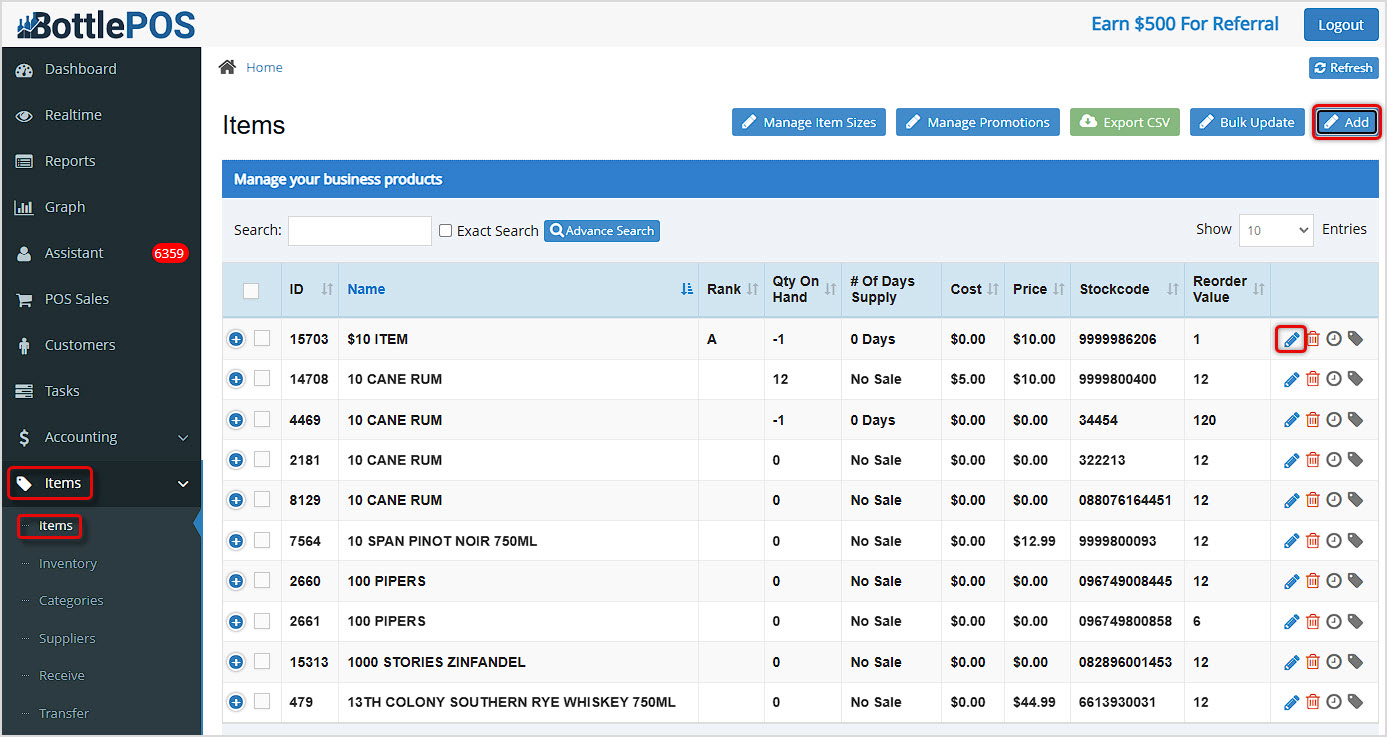
Task: Open history clock icon for 100 PIPERS row
Action: (x=1334, y=580)
